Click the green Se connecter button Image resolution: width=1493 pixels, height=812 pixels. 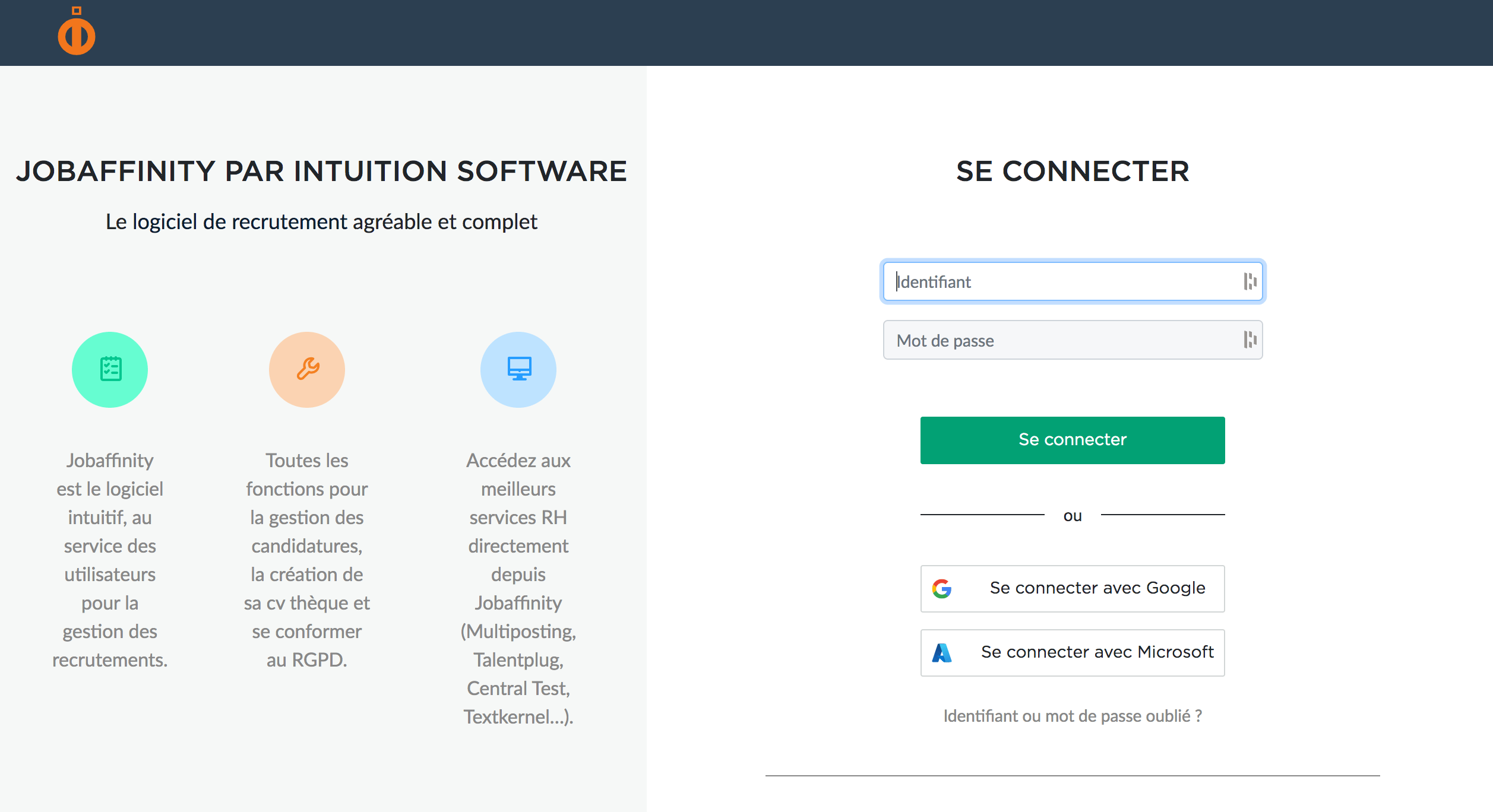tap(1073, 440)
